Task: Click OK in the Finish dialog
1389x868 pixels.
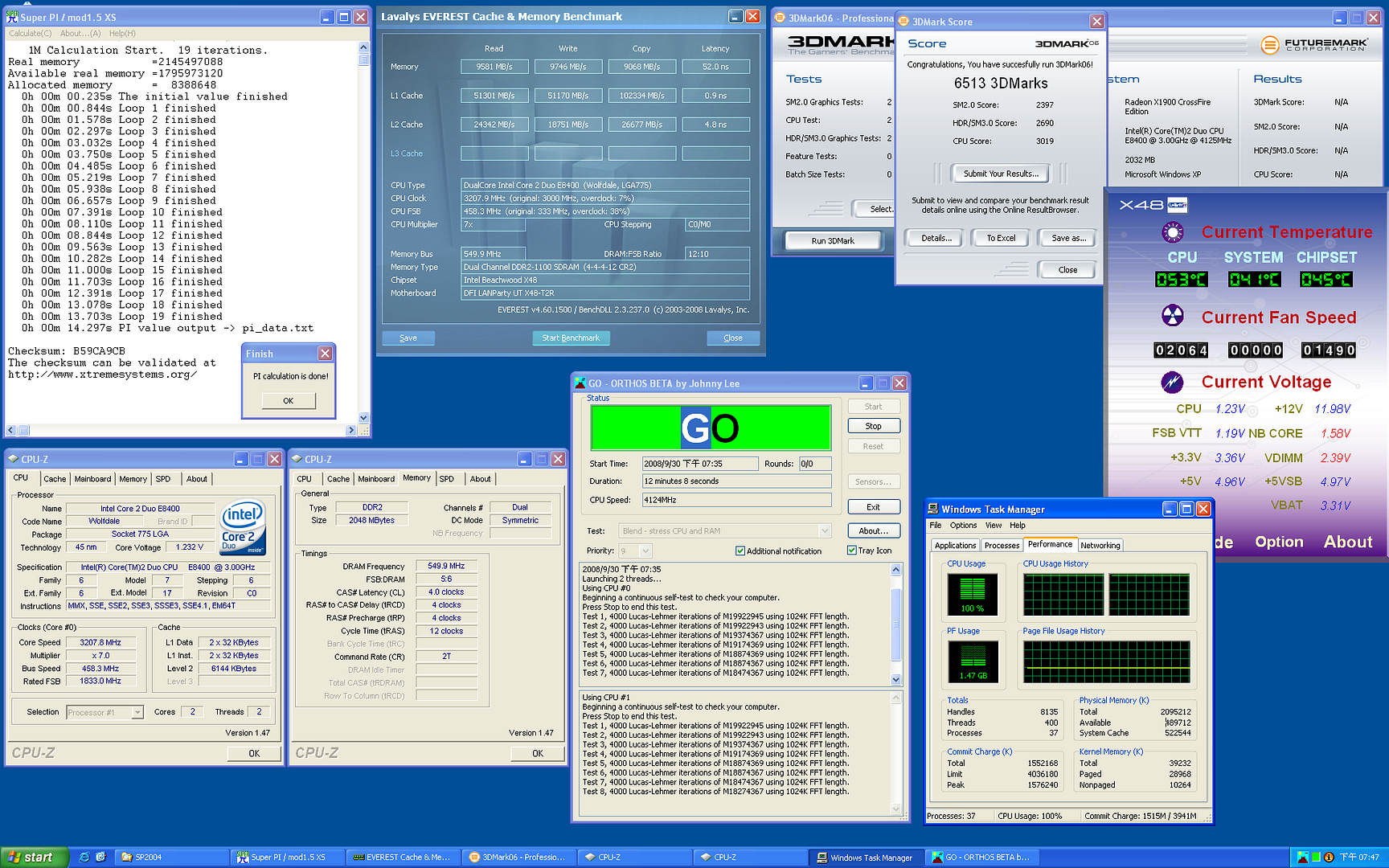Action: (x=288, y=400)
